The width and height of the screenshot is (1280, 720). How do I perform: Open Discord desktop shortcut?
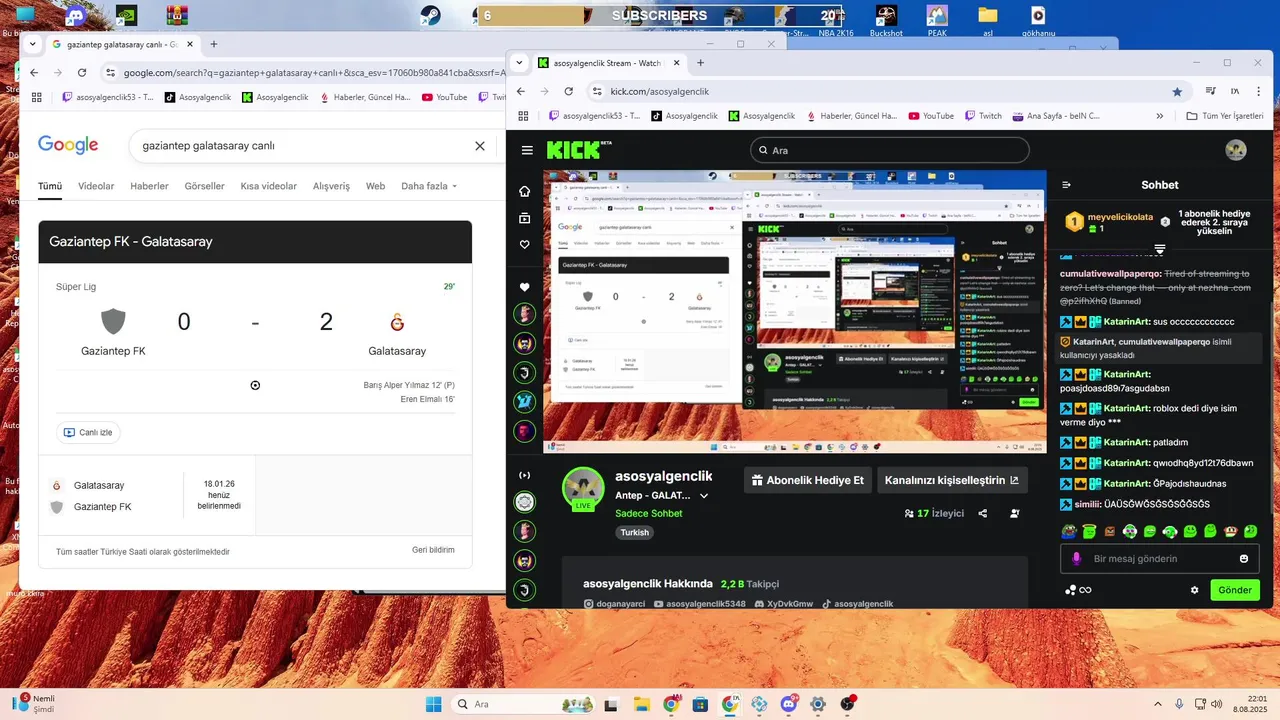coord(75,15)
